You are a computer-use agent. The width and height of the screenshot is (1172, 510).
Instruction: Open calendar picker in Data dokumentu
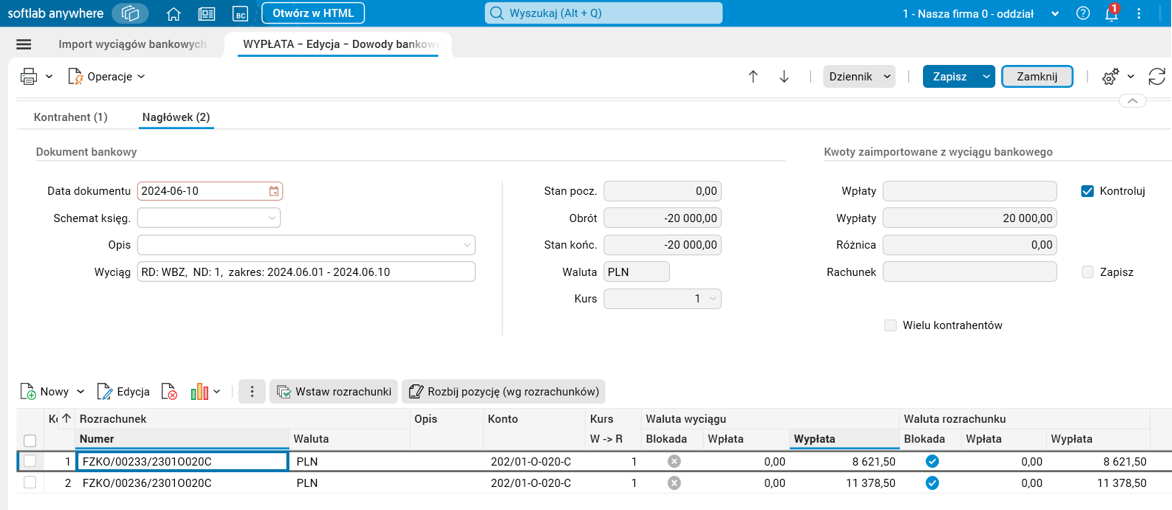click(274, 191)
